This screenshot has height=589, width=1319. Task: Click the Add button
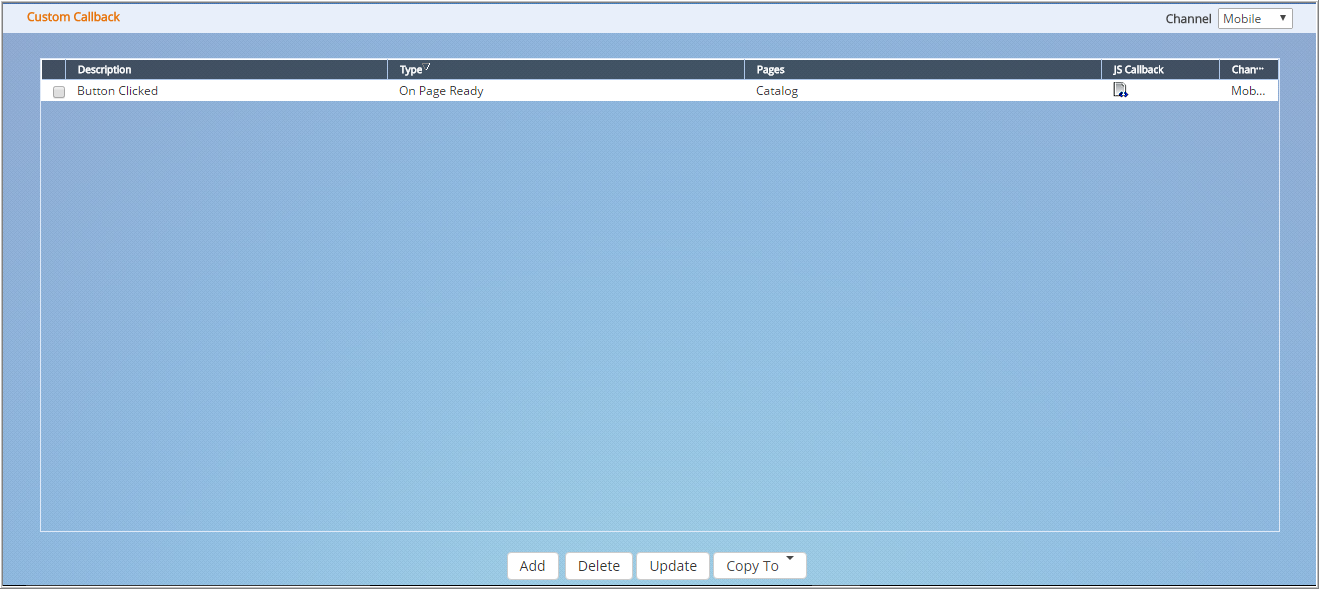coord(533,565)
